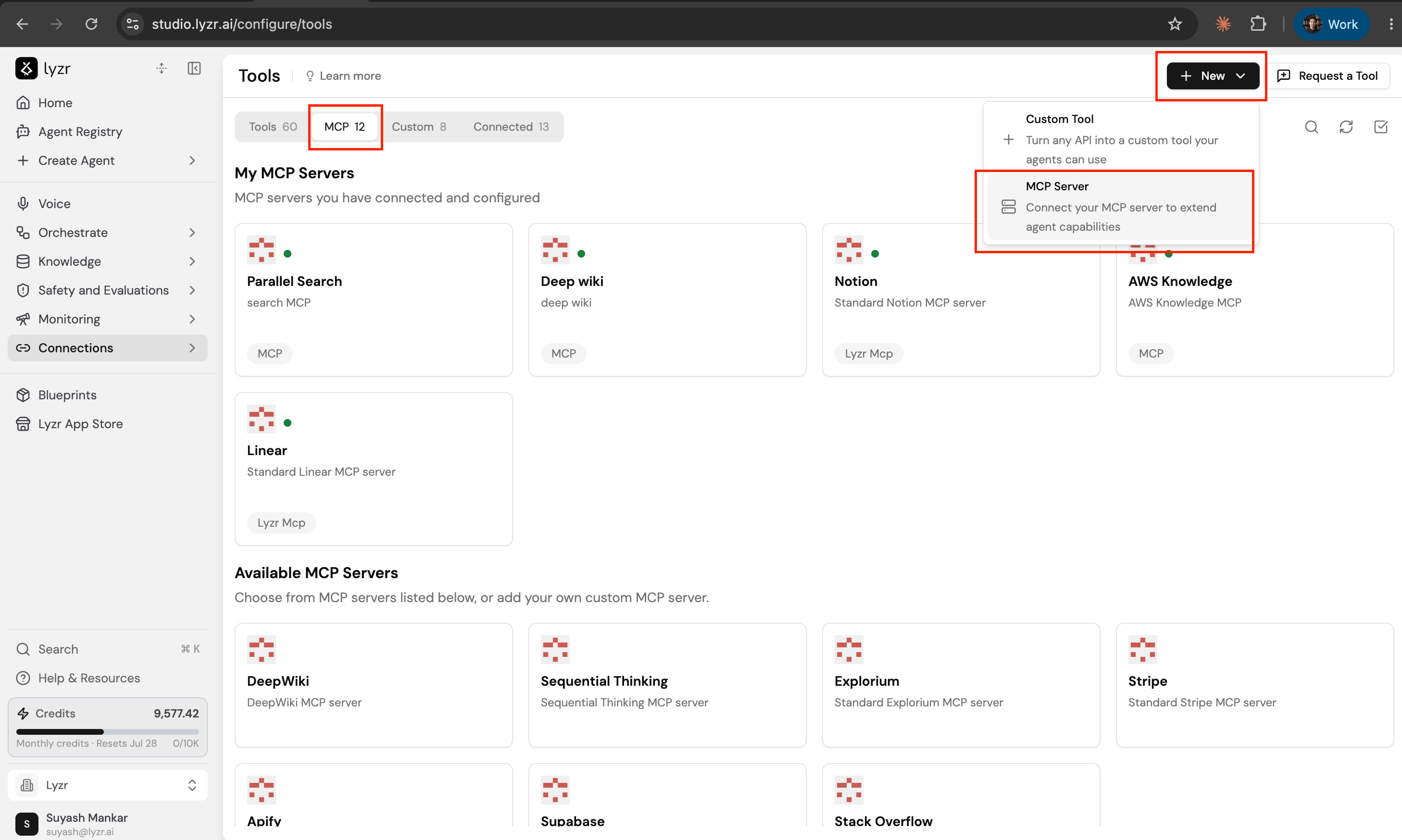
Task: Collapse the sidebar panel icon
Action: (194, 69)
